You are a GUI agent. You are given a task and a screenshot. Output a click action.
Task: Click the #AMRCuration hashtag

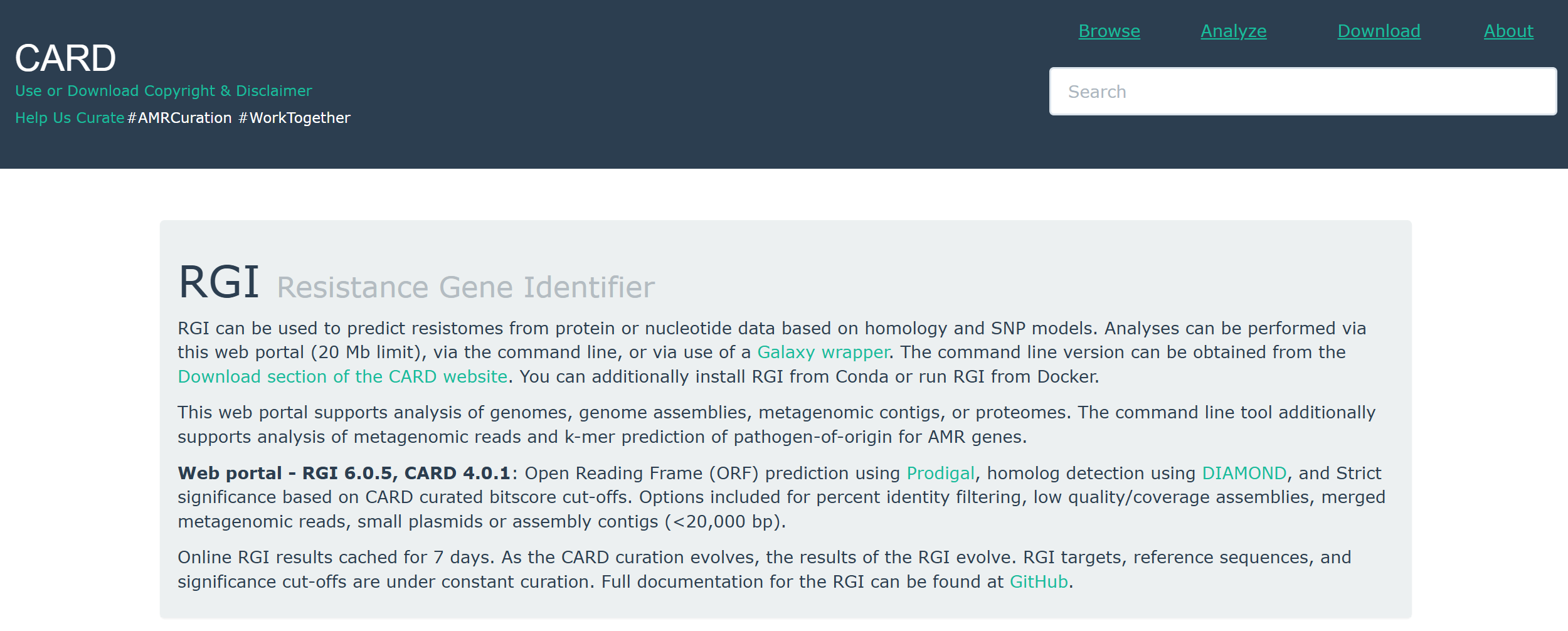(179, 118)
